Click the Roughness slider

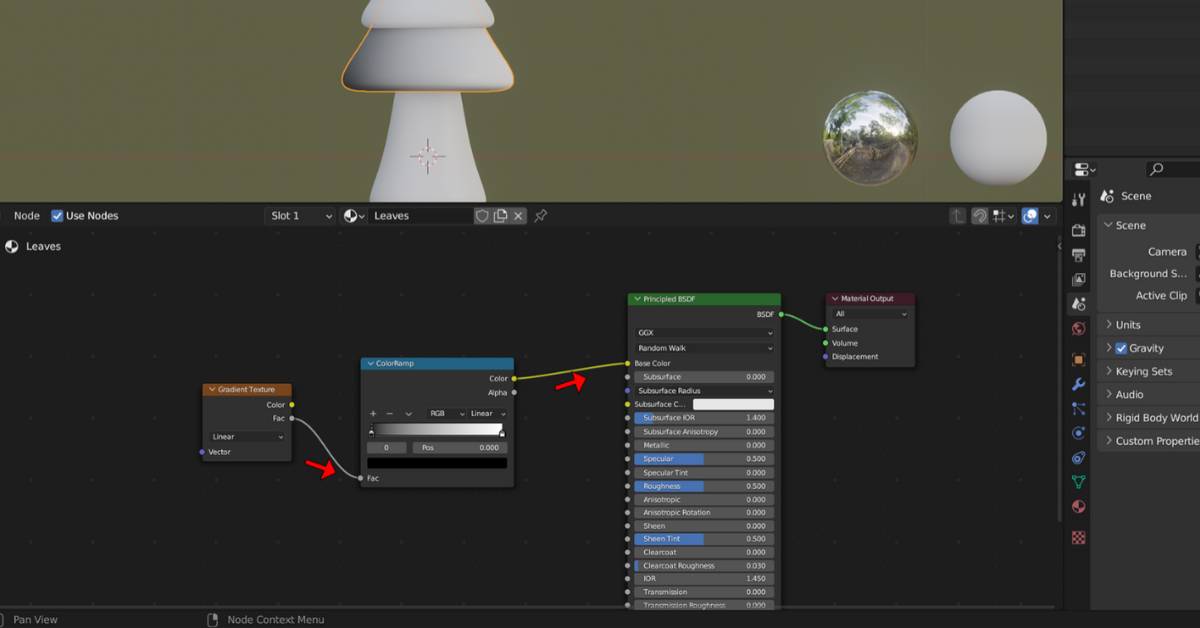click(704, 486)
